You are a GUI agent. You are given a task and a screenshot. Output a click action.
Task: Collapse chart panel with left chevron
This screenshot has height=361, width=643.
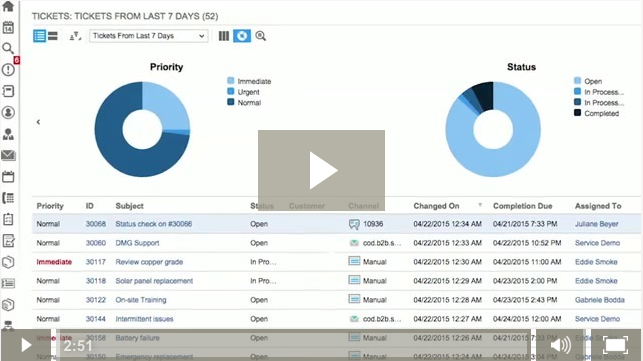(x=38, y=122)
